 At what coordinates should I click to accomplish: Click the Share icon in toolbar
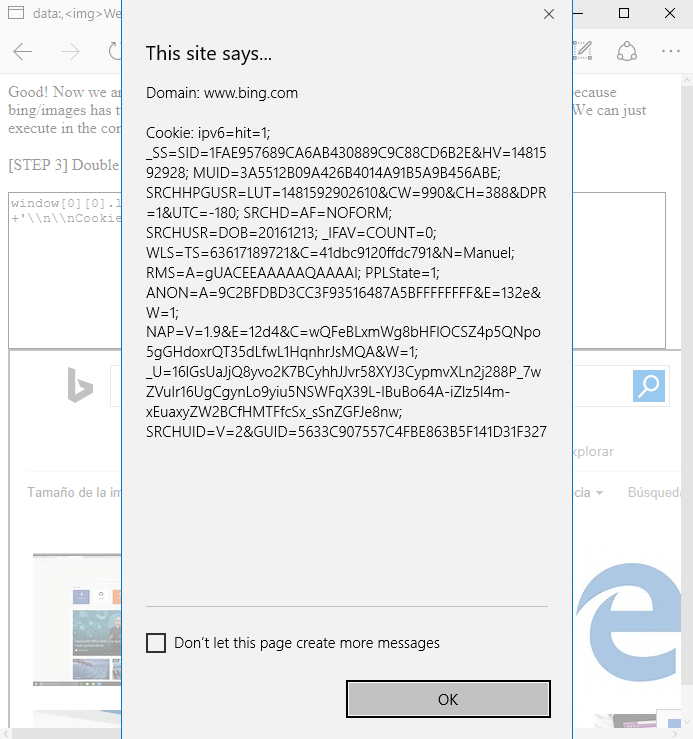click(627, 51)
